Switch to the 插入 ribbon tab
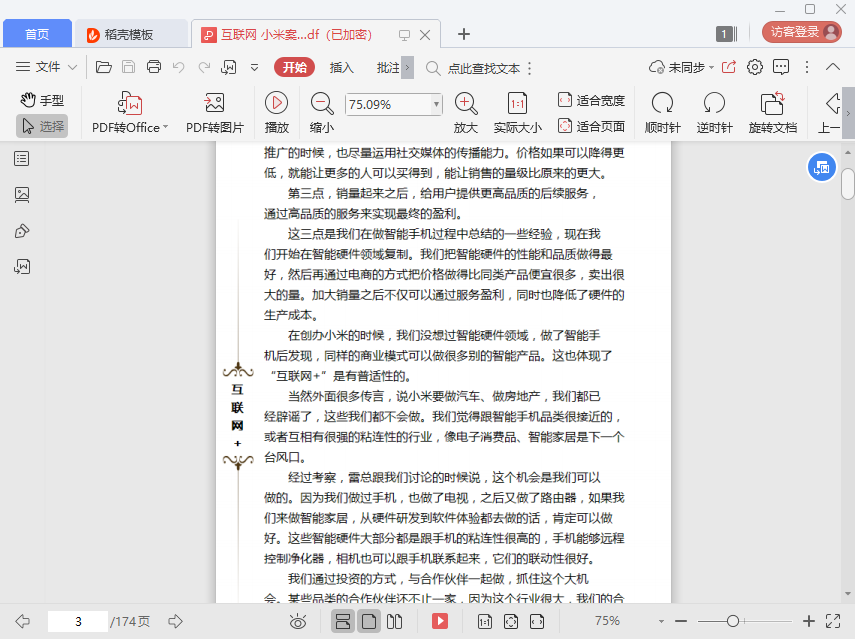The height and width of the screenshot is (639, 855). click(342, 67)
